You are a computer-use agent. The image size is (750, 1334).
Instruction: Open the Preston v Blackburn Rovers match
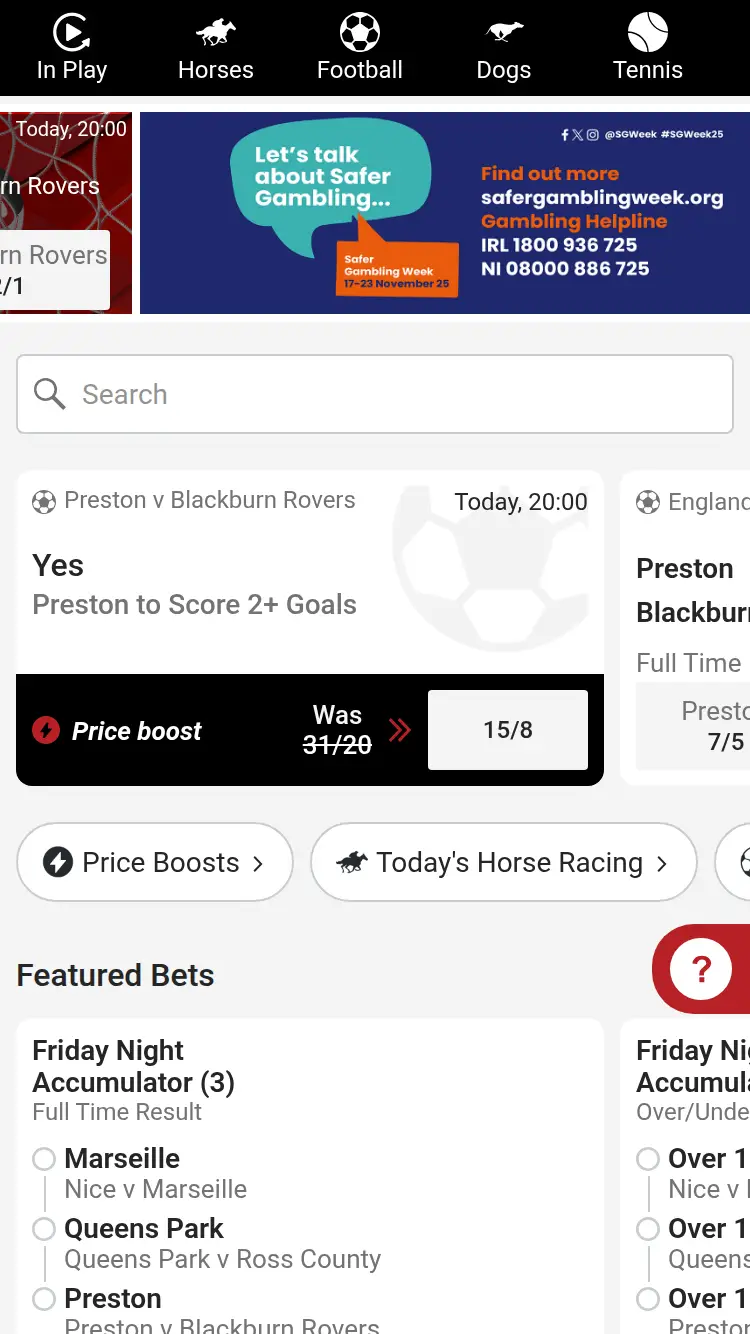tap(209, 501)
